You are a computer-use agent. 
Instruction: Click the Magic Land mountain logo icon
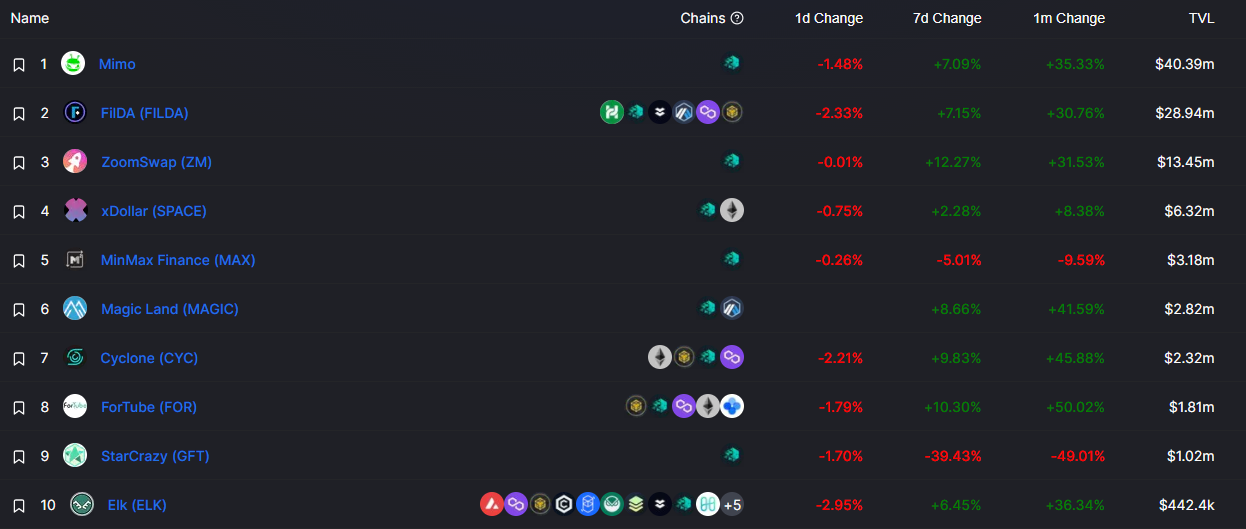click(x=75, y=308)
